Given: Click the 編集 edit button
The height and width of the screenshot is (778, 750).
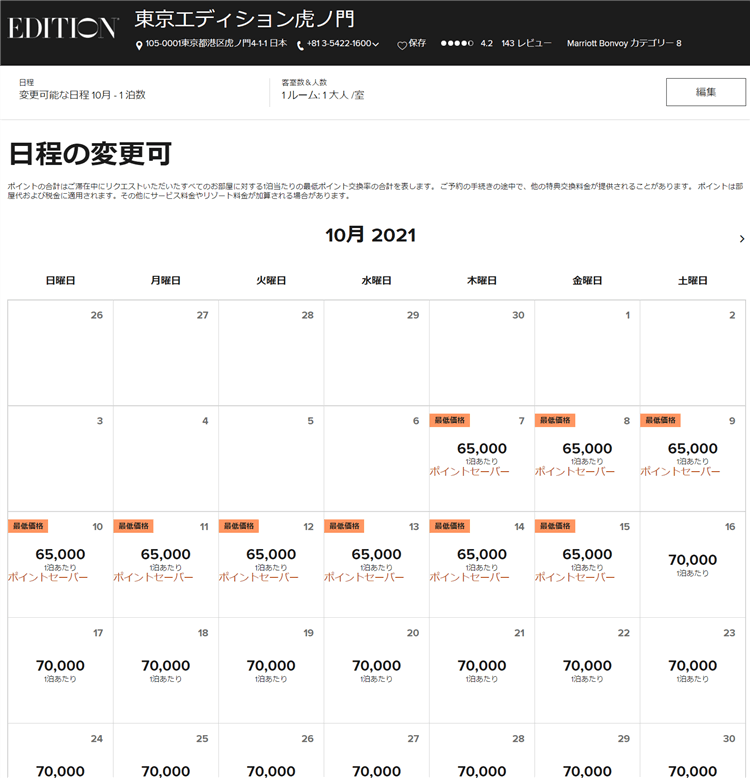Looking at the screenshot, I should click(705, 92).
